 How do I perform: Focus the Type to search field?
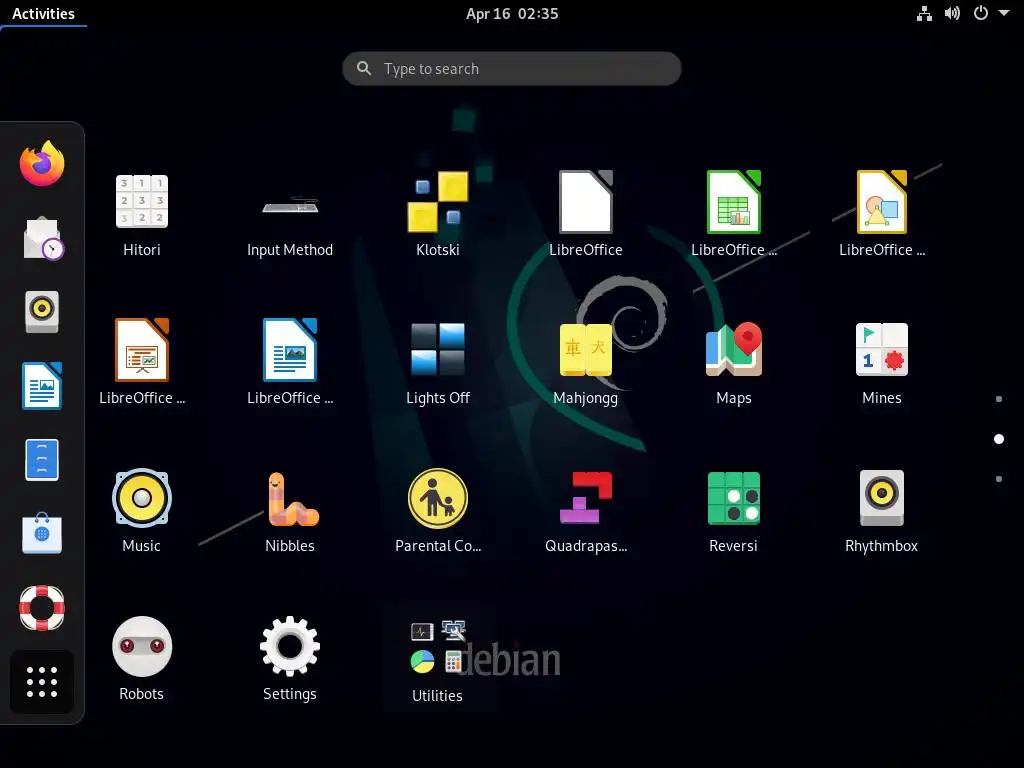click(x=512, y=69)
